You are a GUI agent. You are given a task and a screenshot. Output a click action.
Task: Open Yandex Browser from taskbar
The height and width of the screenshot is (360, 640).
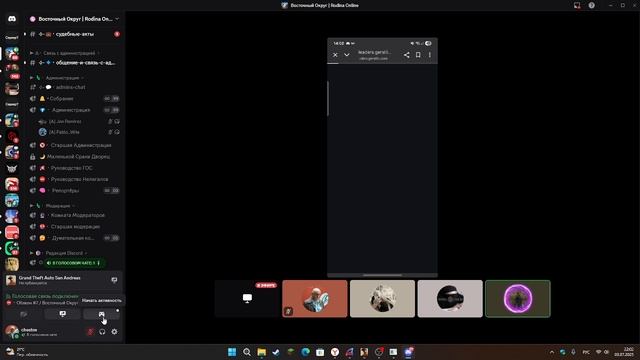pos(335,352)
